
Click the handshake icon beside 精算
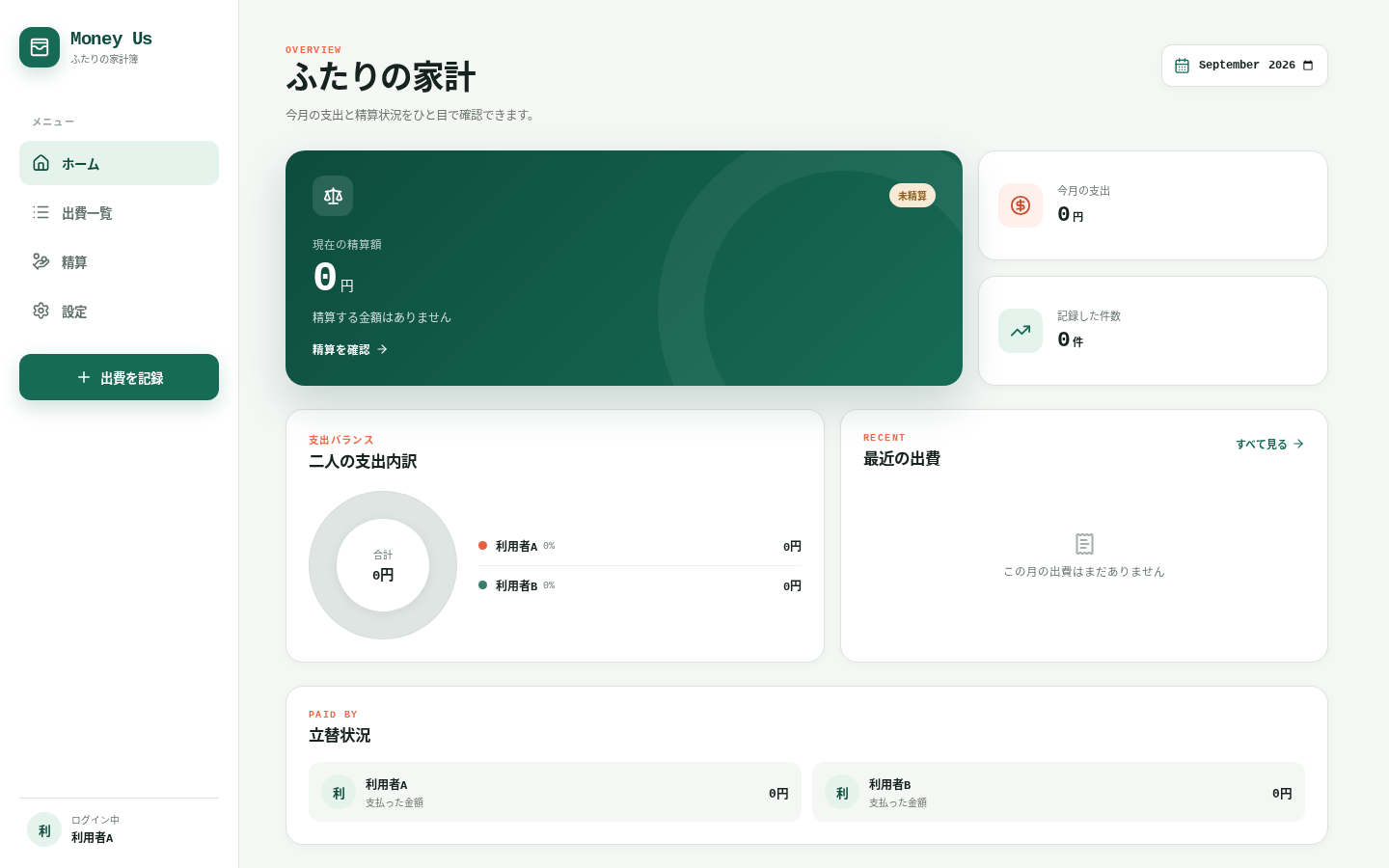tap(41, 261)
